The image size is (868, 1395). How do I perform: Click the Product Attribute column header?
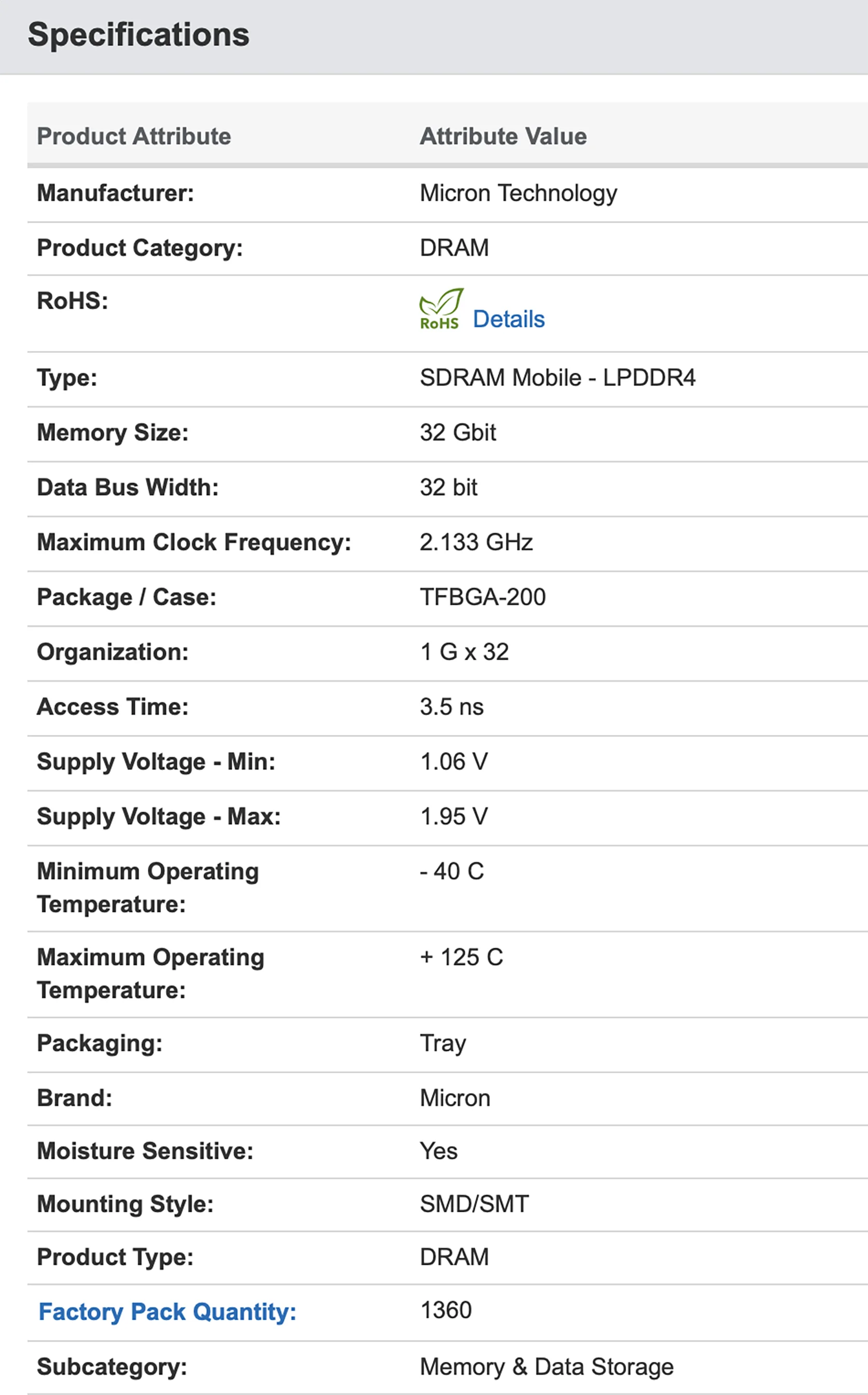(134, 136)
